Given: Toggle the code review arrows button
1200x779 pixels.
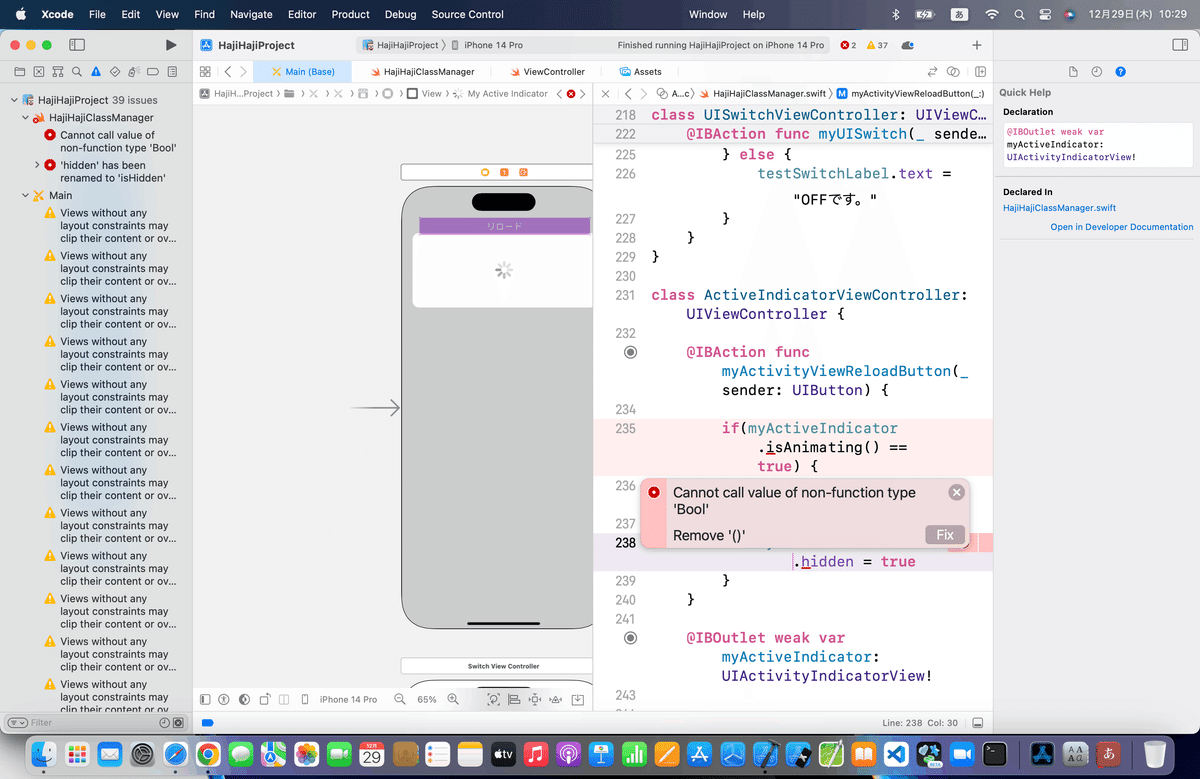Looking at the screenshot, I should 932,72.
